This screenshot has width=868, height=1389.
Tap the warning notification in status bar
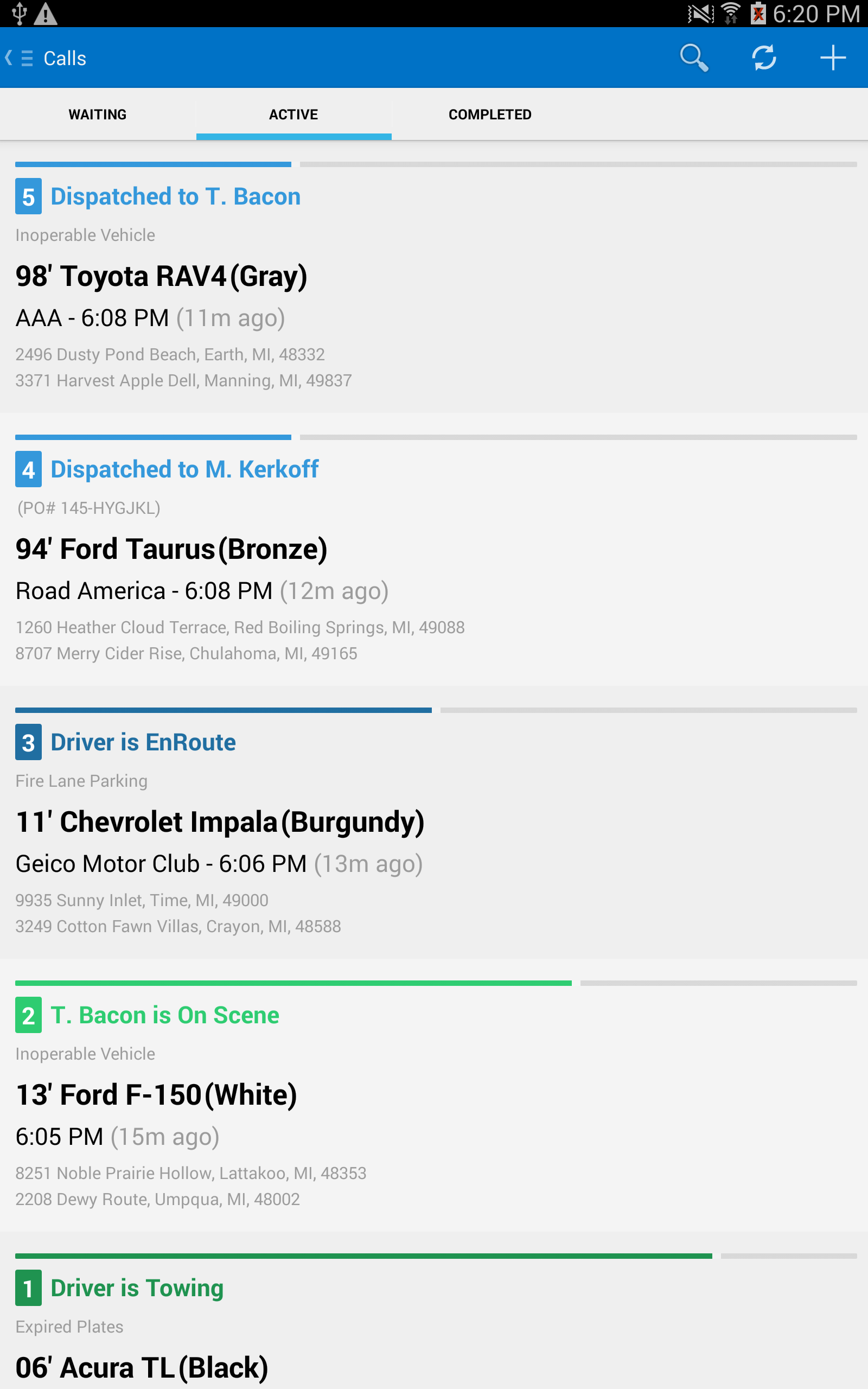(46, 14)
